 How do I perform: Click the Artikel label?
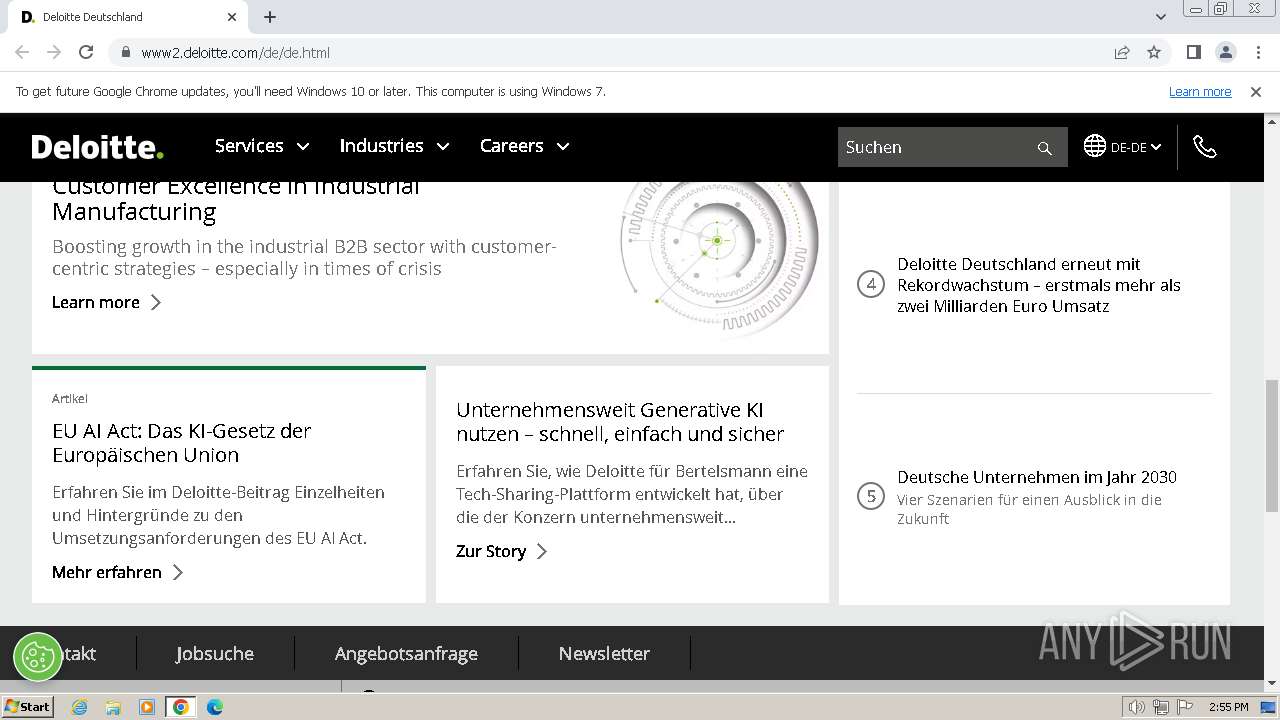click(x=70, y=398)
